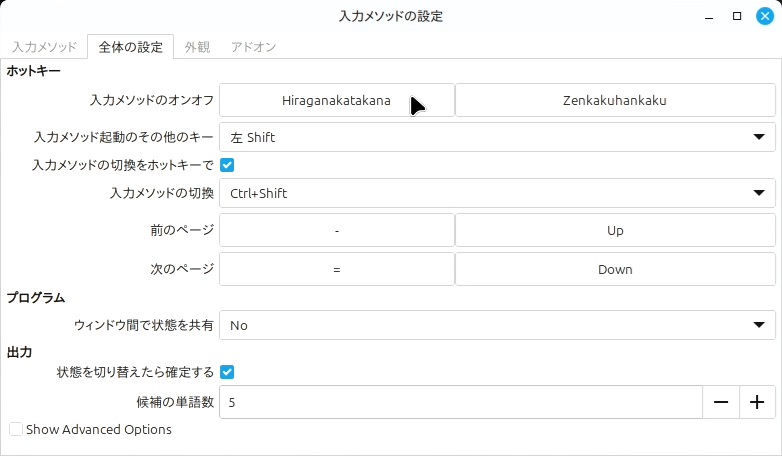Click the plus button for candidate word count
The image size is (782, 456).
click(757, 402)
